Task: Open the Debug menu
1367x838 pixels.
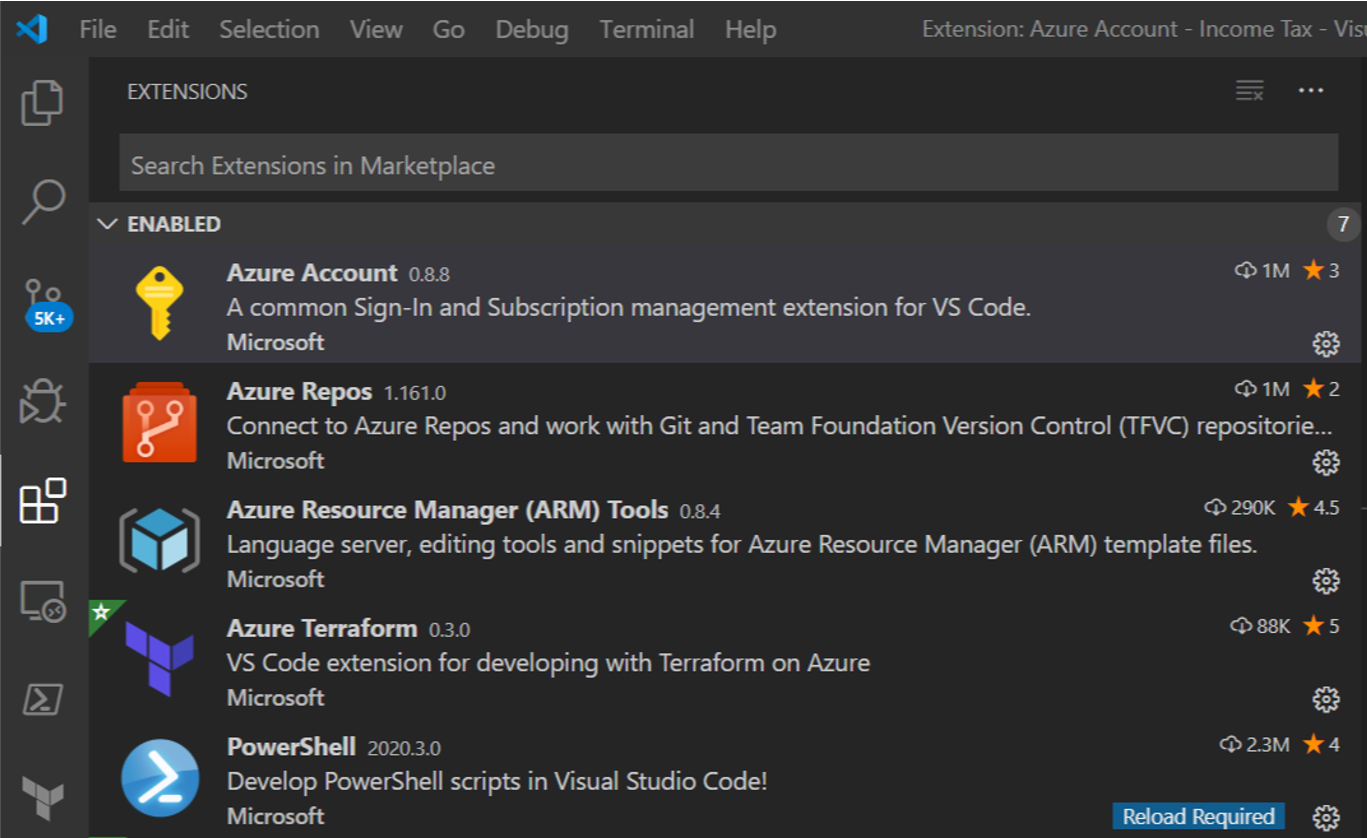Action: [531, 29]
